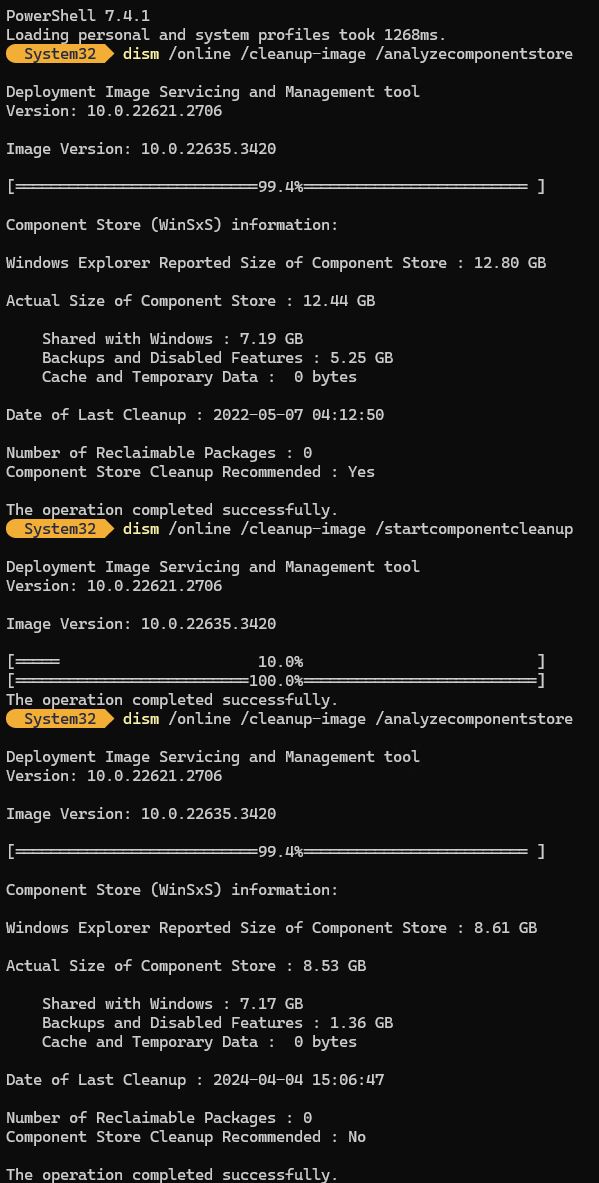Click the Shared with Windows 7.17 GB line
Viewport: 599px width, 1183px height.
(173, 1003)
